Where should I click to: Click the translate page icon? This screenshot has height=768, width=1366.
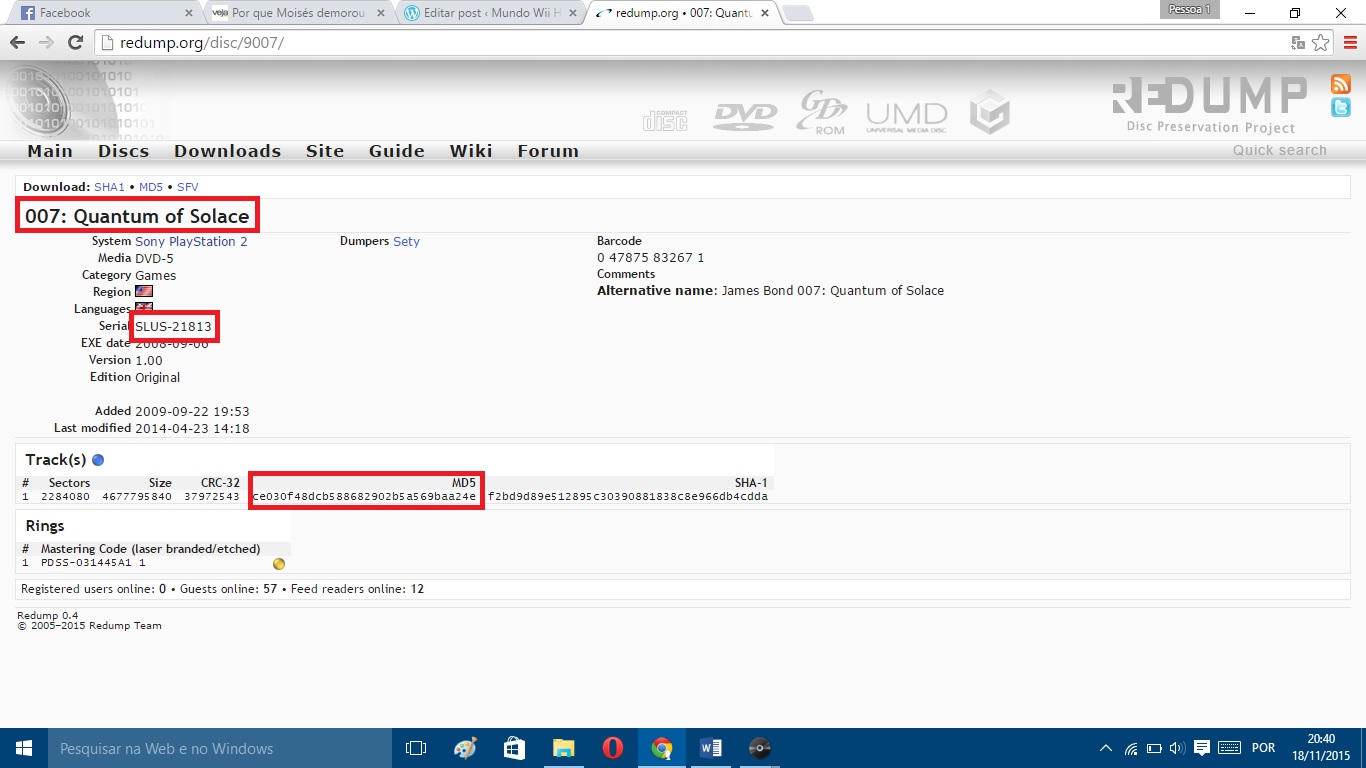1298,43
